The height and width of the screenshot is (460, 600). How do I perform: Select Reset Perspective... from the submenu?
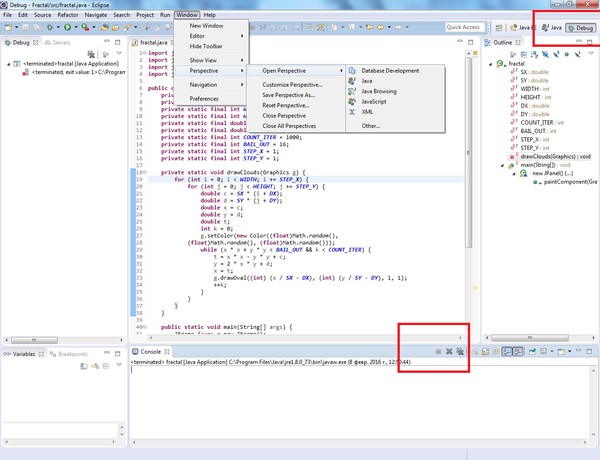coord(285,104)
